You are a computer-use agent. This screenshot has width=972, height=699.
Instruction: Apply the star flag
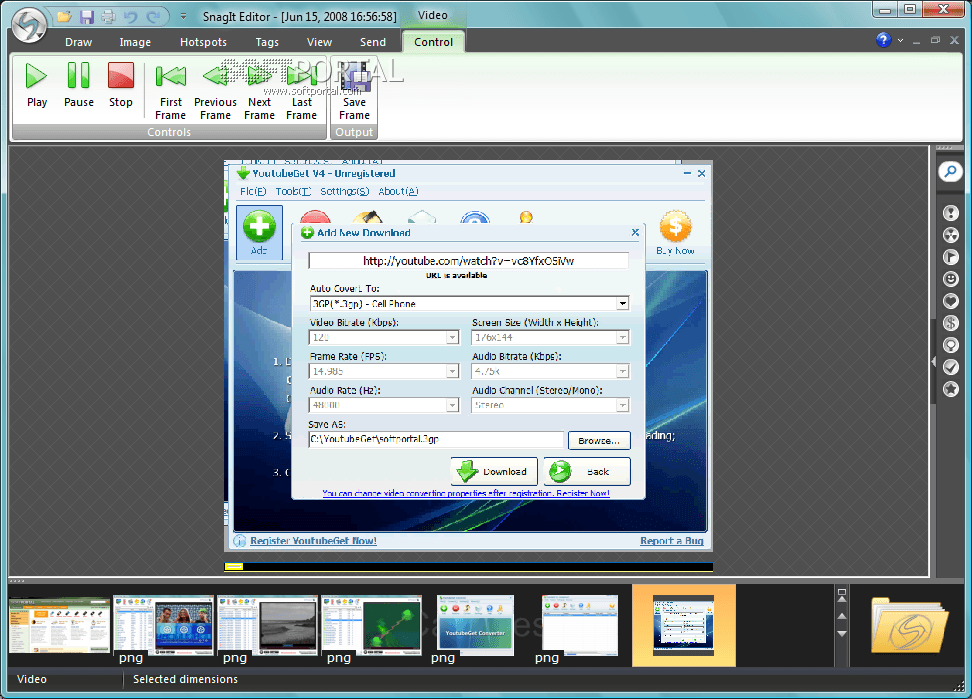950,389
